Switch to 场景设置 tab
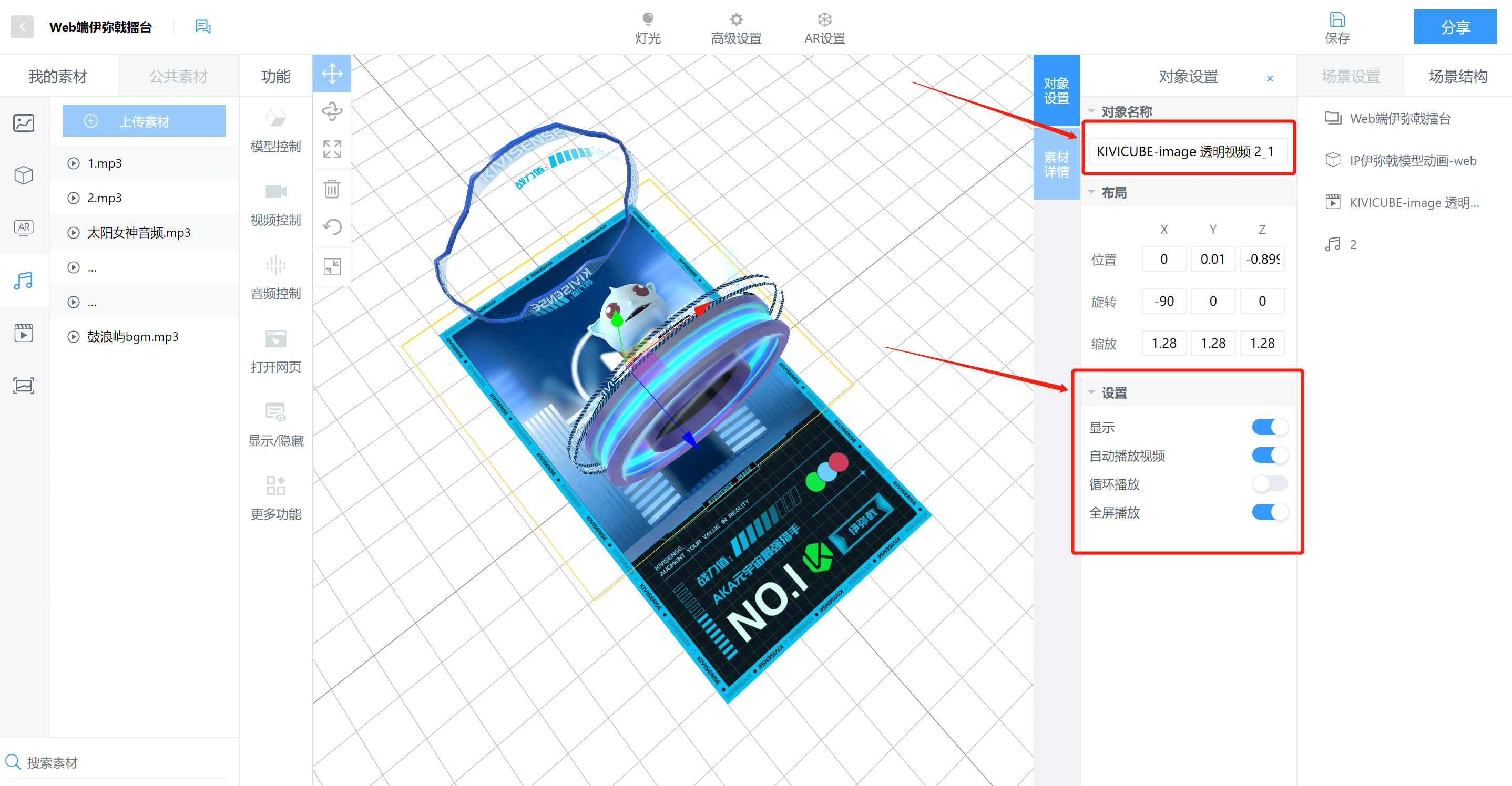This screenshot has width=1512, height=786. [1351, 76]
